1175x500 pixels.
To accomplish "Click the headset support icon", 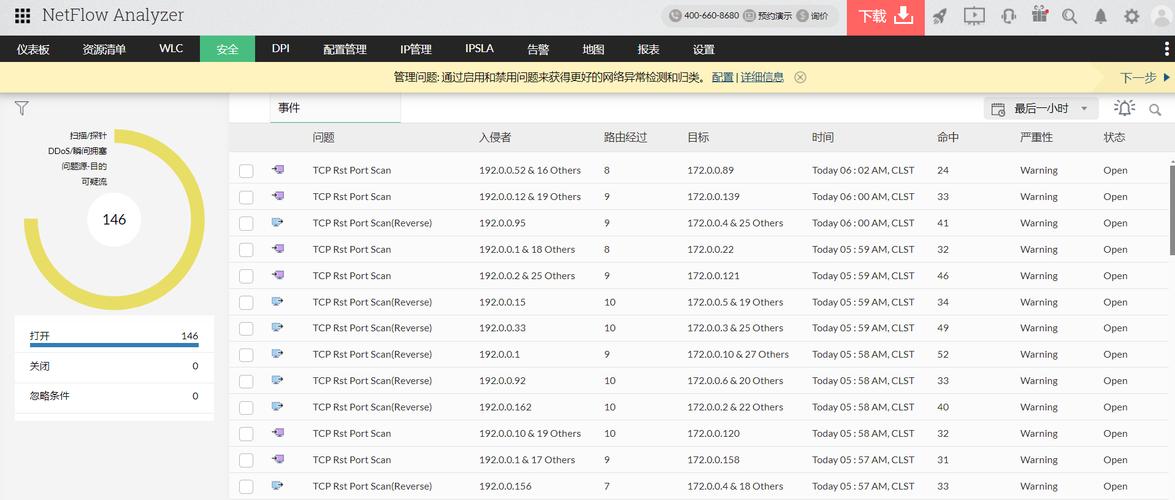I will (1008, 16).
